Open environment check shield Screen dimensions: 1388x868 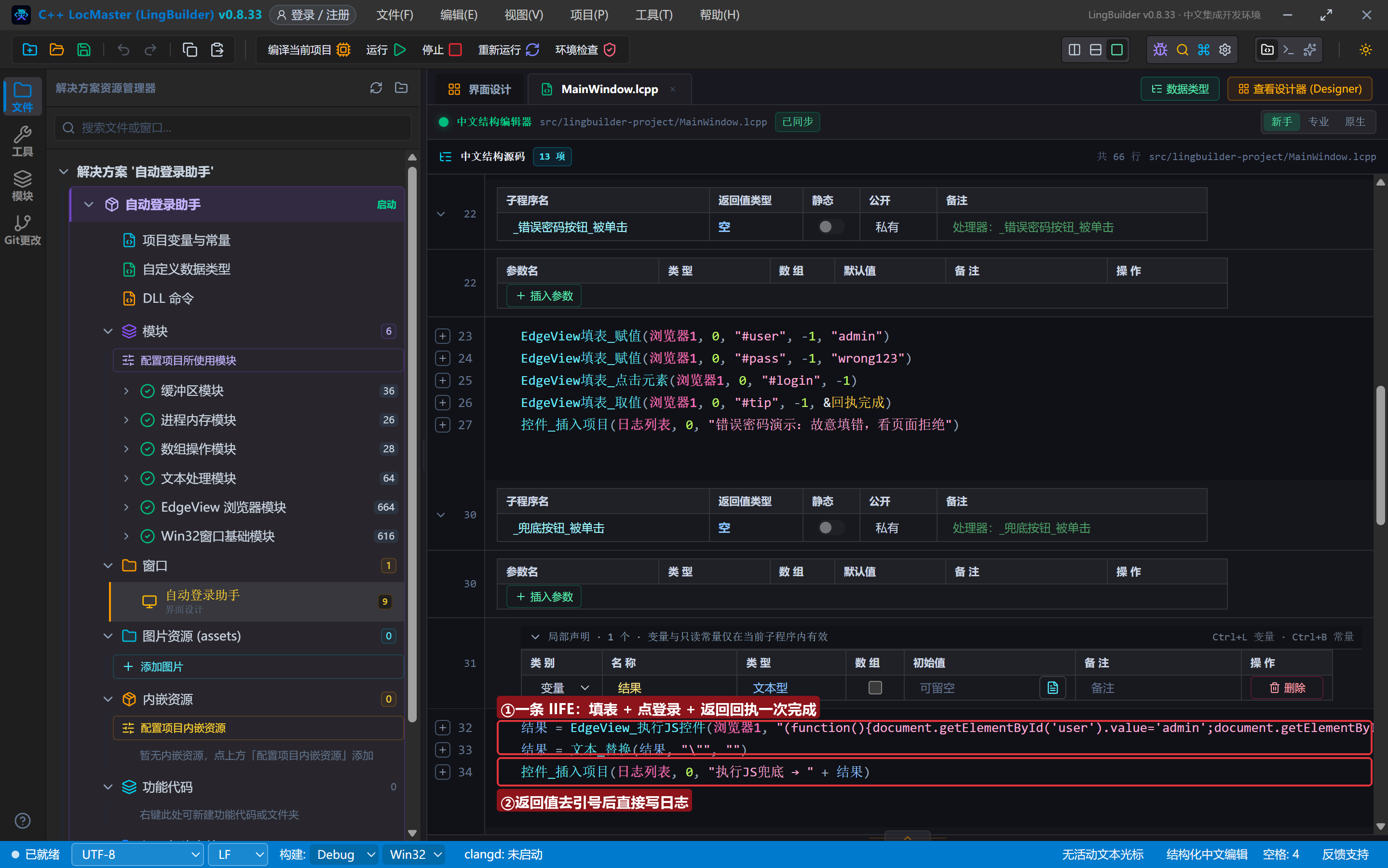585,50
